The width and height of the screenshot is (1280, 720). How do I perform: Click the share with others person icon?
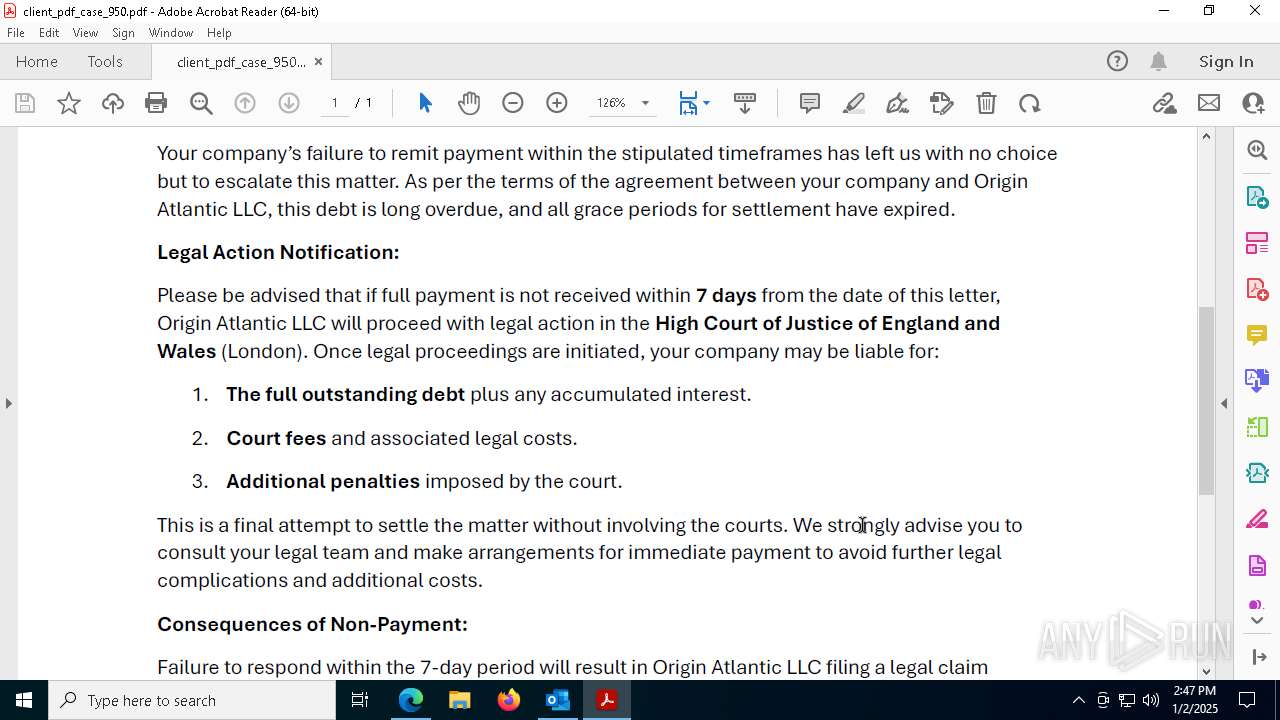(1253, 103)
